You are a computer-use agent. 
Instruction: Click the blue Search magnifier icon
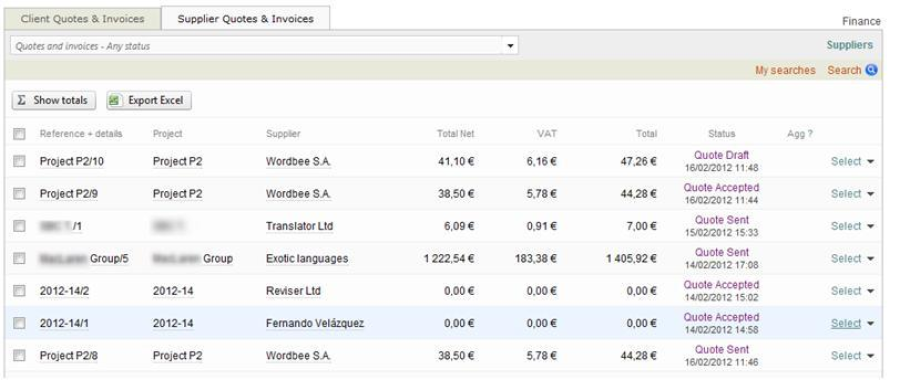pos(871,70)
